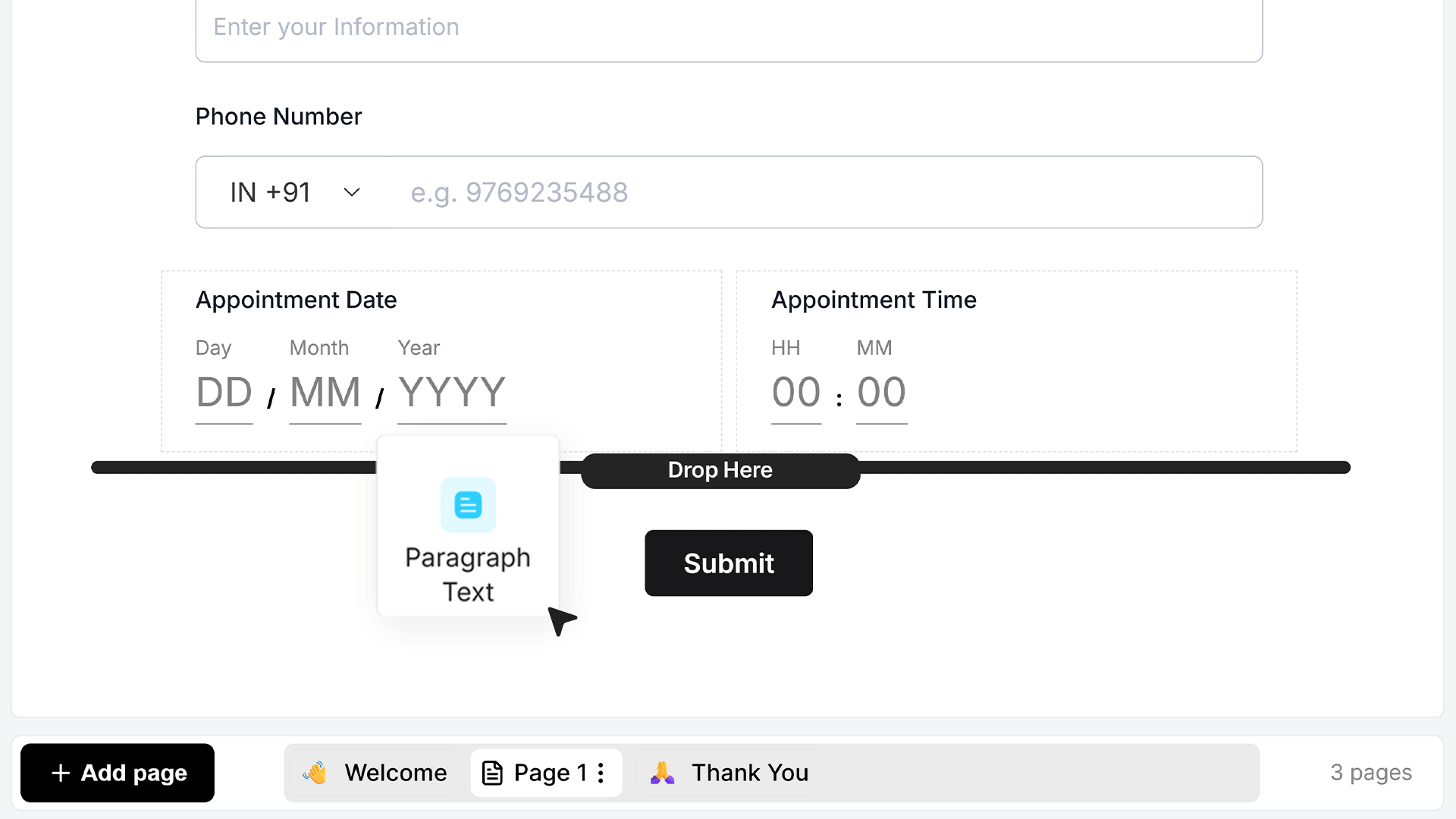Click the YYYY year field
The width and height of the screenshot is (1456, 819).
click(452, 394)
